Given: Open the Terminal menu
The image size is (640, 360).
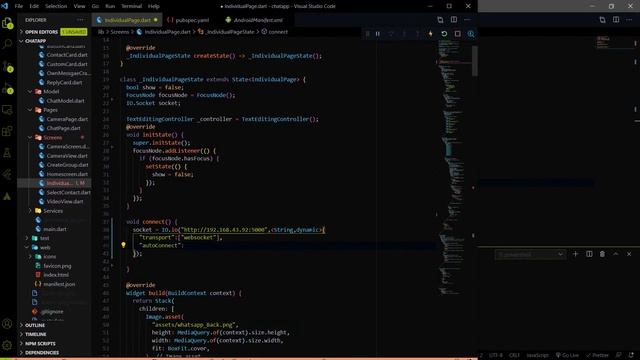Looking at the screenshot, I should (131, 6).
